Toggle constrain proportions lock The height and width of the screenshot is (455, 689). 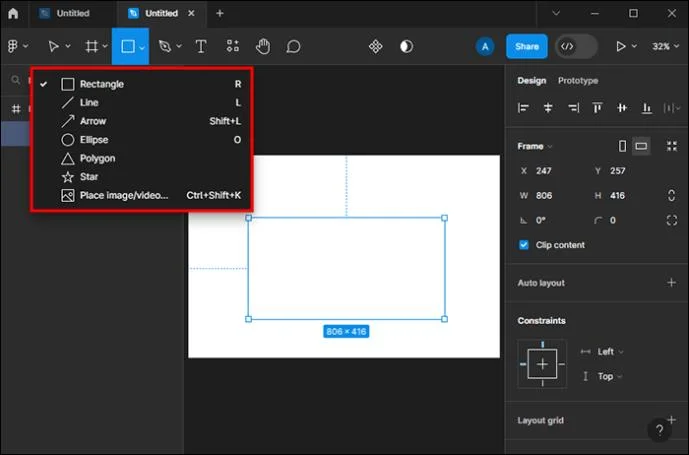pos(671,195)
